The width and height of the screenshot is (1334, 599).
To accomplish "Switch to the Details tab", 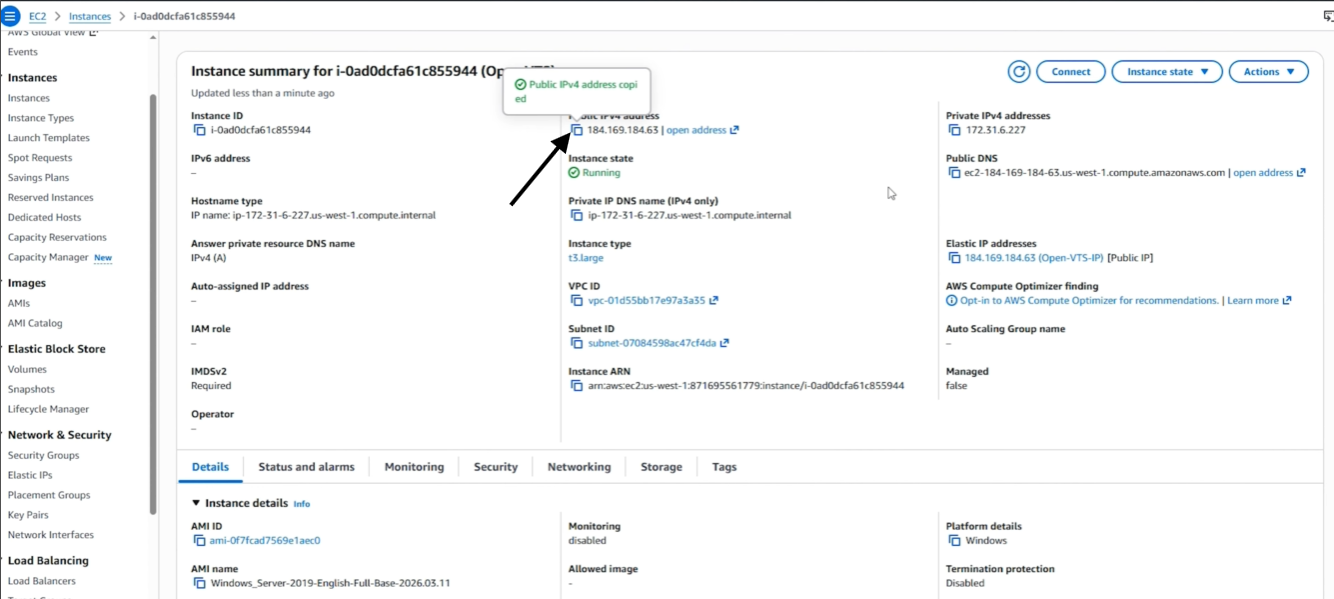I will 210,467.
